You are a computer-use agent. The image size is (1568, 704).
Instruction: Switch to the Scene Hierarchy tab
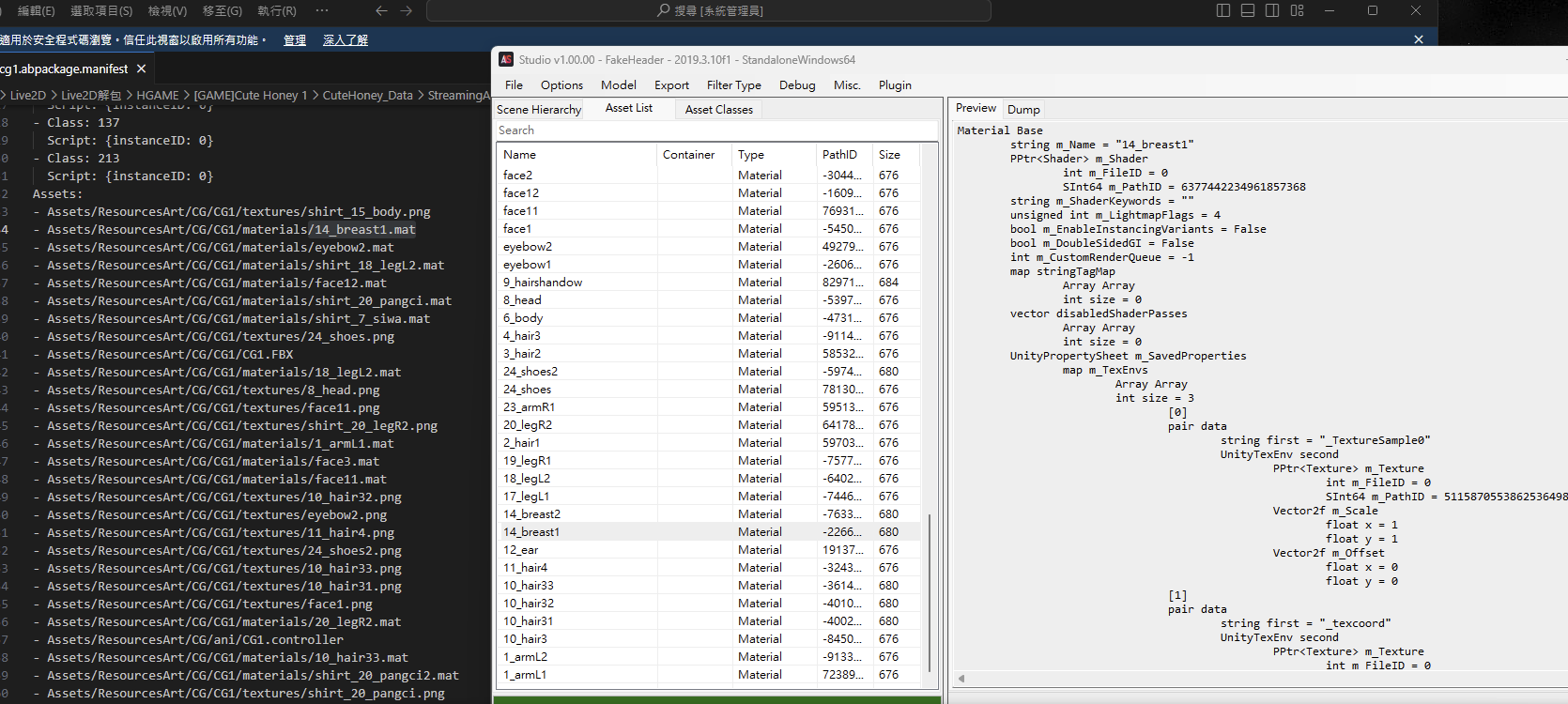click(539, 109)
